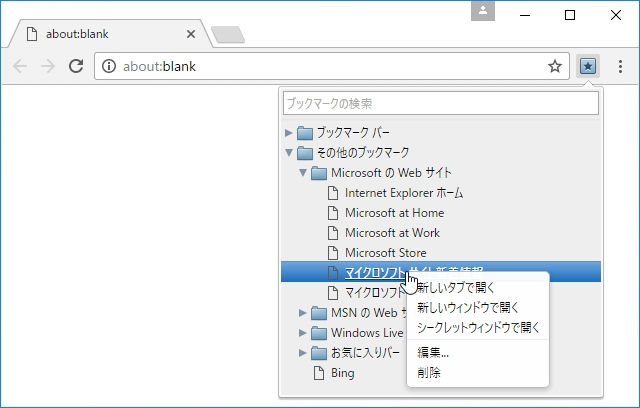This screenshot has height=408, width=640.
Task: Click page icon of Bing bookmark
Action: pos(319,373)
